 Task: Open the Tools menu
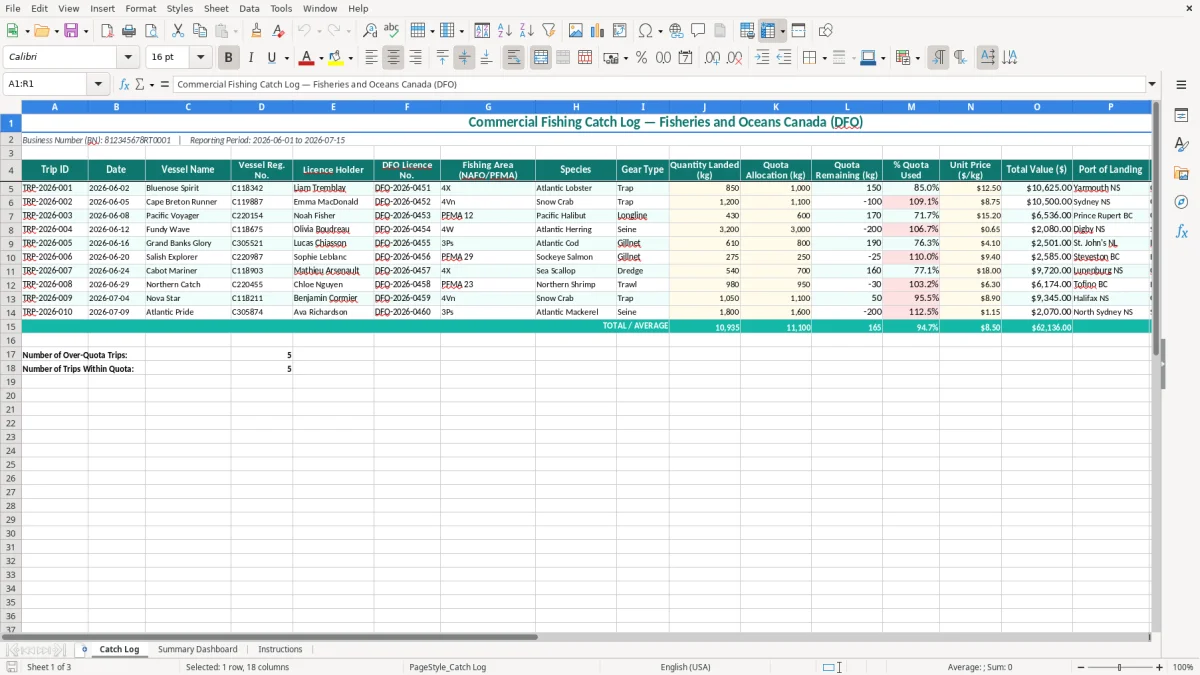click(281, 8)
